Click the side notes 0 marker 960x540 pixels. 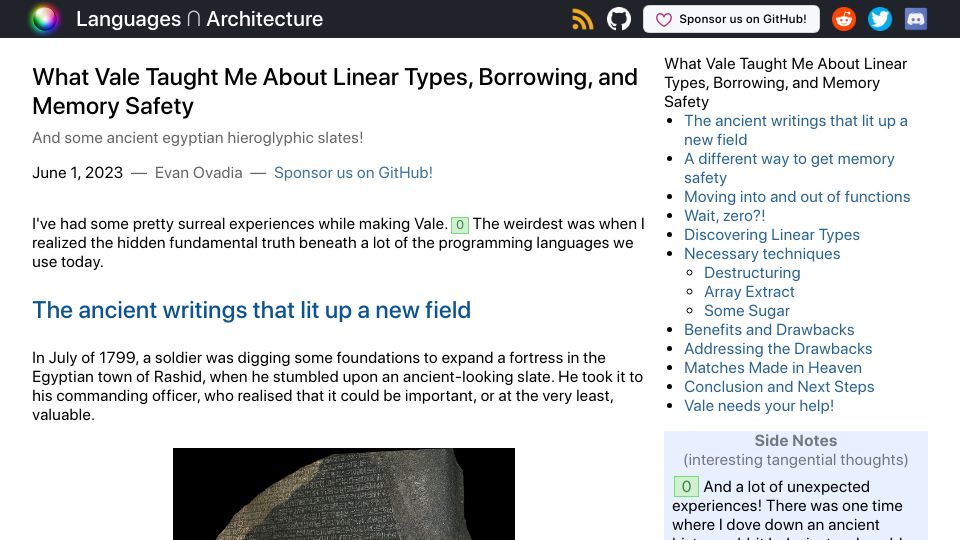click(686, 487)
